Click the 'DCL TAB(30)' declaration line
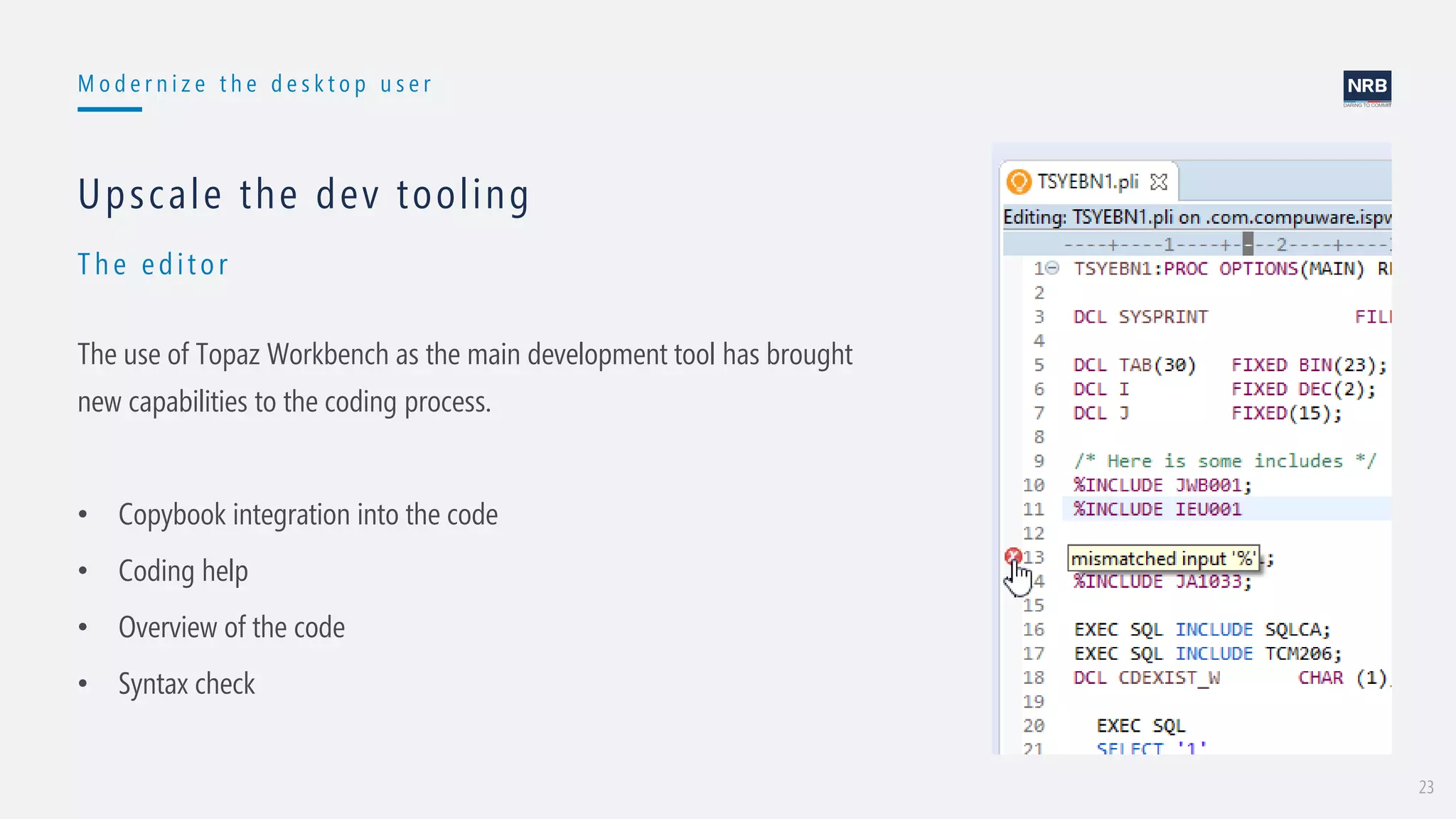Screen dimensions: 1456x819 point(1230,365)
